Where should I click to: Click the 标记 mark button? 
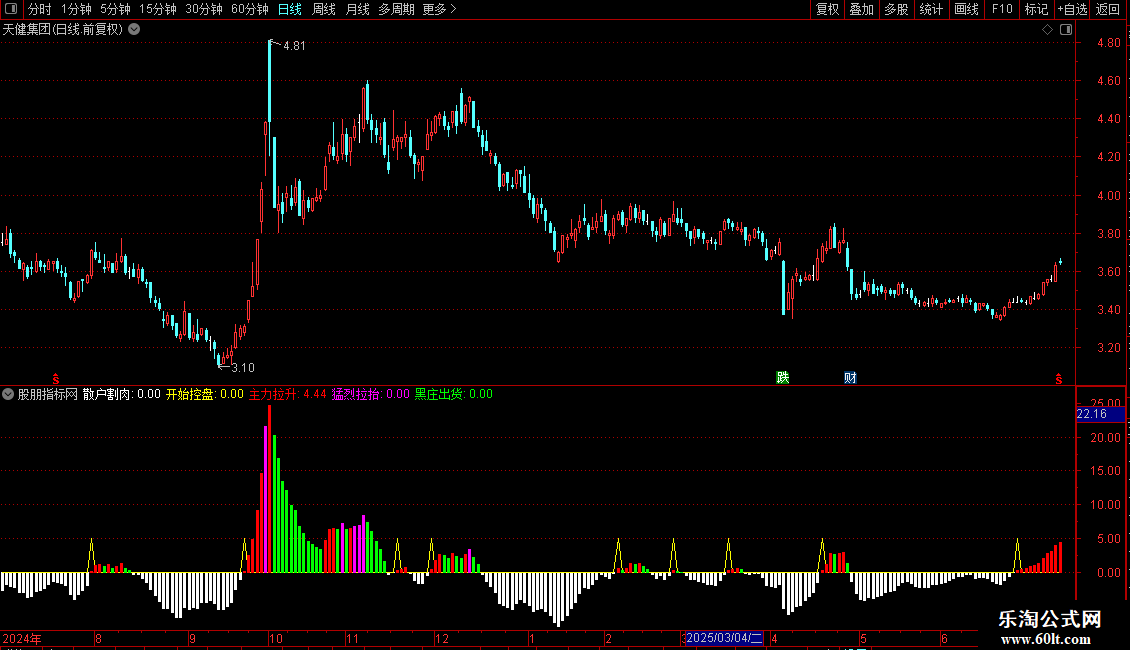pos(1036,9)
